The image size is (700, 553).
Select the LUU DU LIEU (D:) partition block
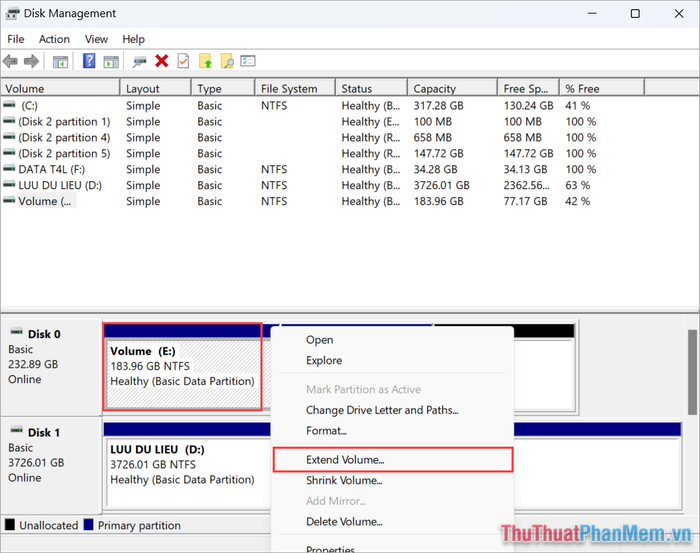point(188,464)
